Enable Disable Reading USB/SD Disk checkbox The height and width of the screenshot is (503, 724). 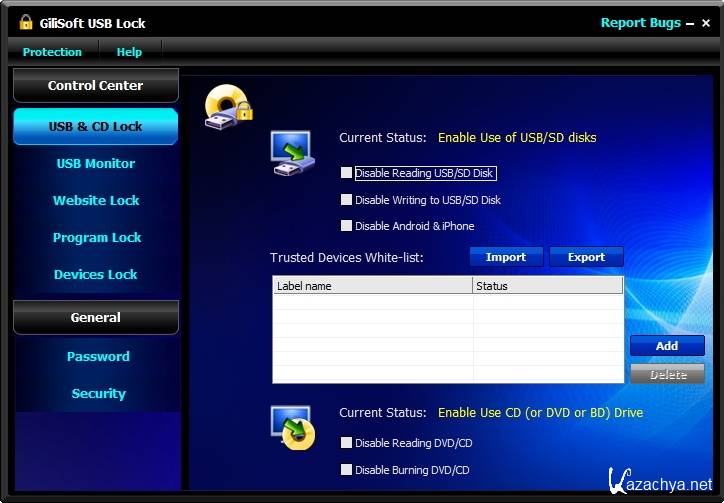(x=347, y=173)
